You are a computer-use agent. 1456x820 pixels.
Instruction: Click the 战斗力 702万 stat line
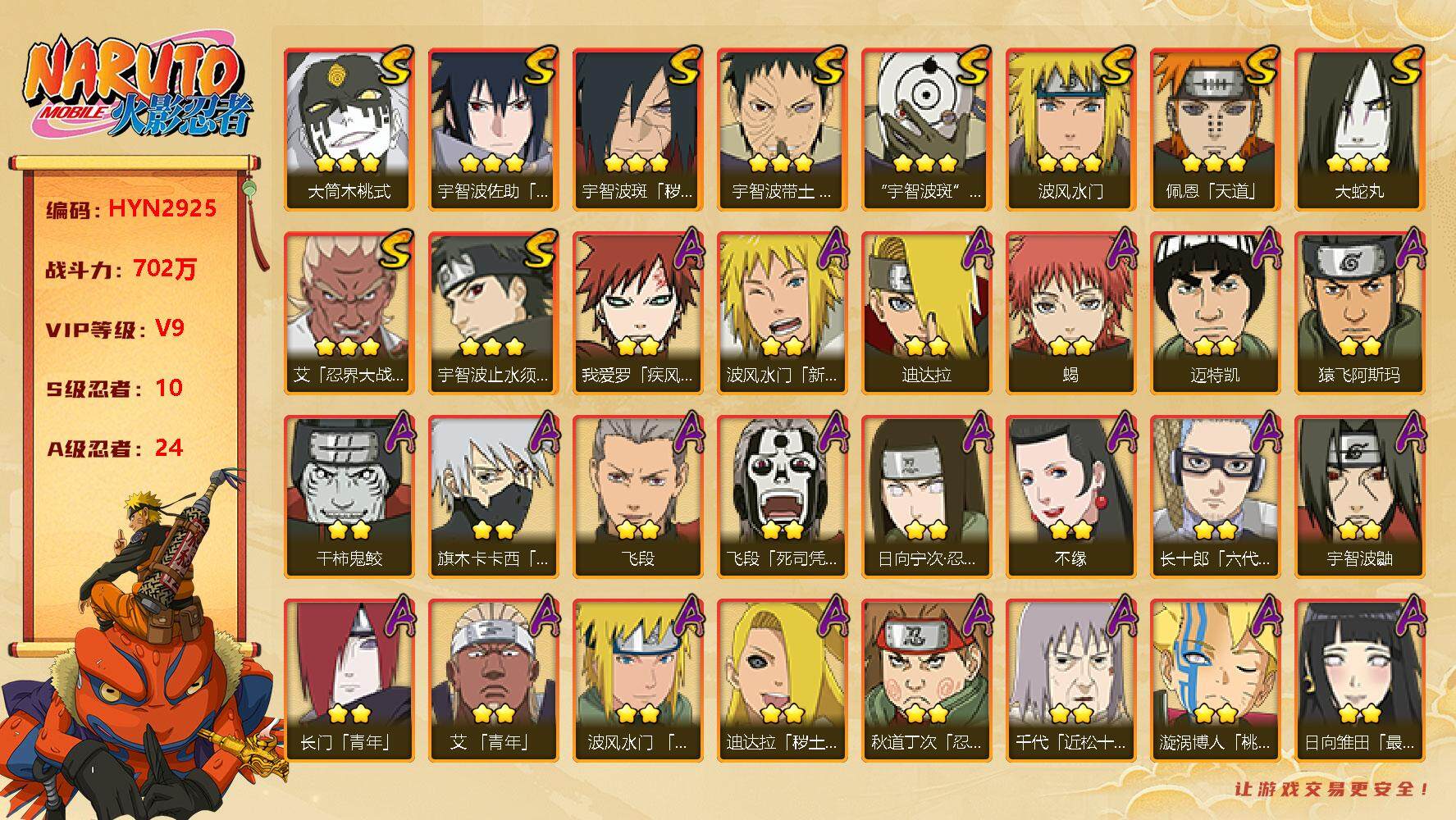coord(121,269)
